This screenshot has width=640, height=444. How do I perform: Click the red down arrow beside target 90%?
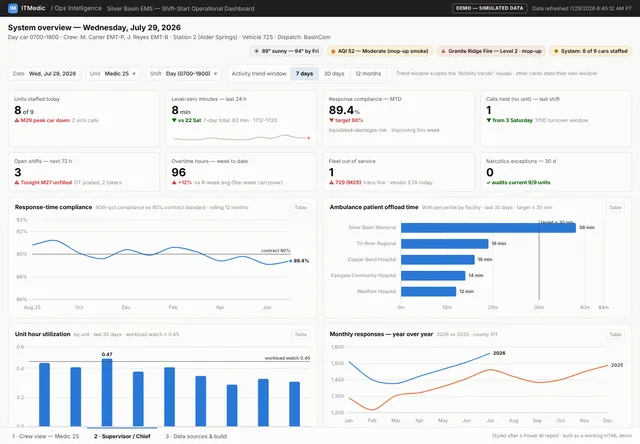tap(331, 120)
